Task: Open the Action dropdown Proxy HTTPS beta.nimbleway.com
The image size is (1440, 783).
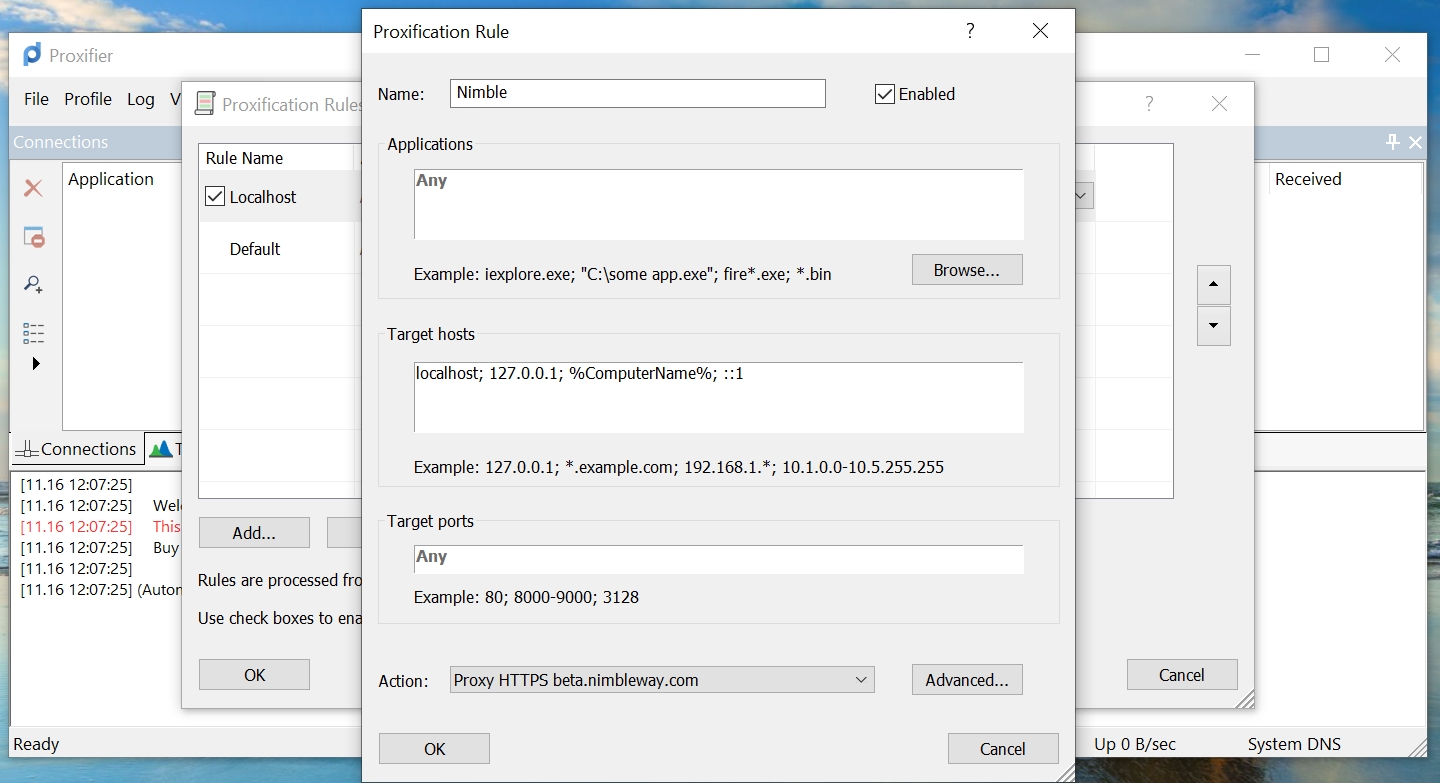Action: coord(662,680)
